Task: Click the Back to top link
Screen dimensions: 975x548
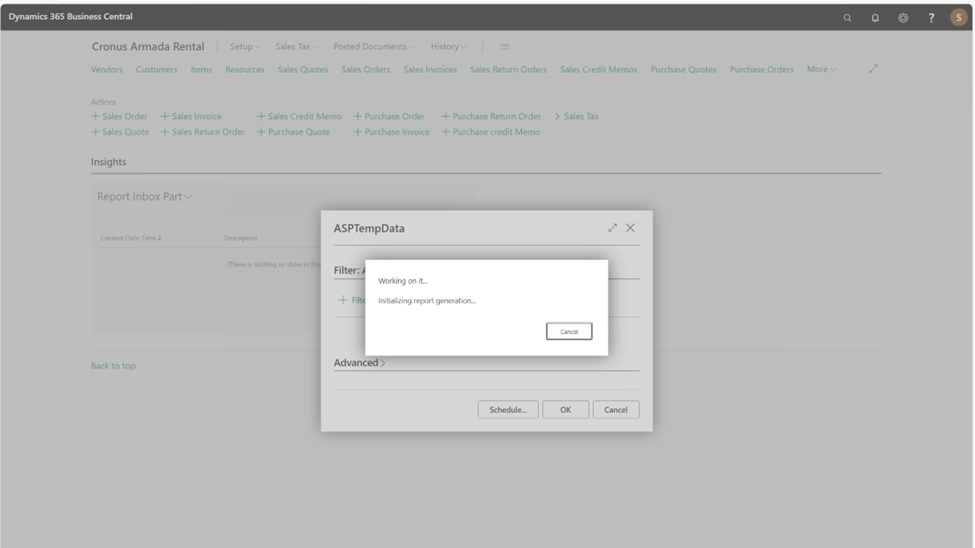Action: coord(113,366)
